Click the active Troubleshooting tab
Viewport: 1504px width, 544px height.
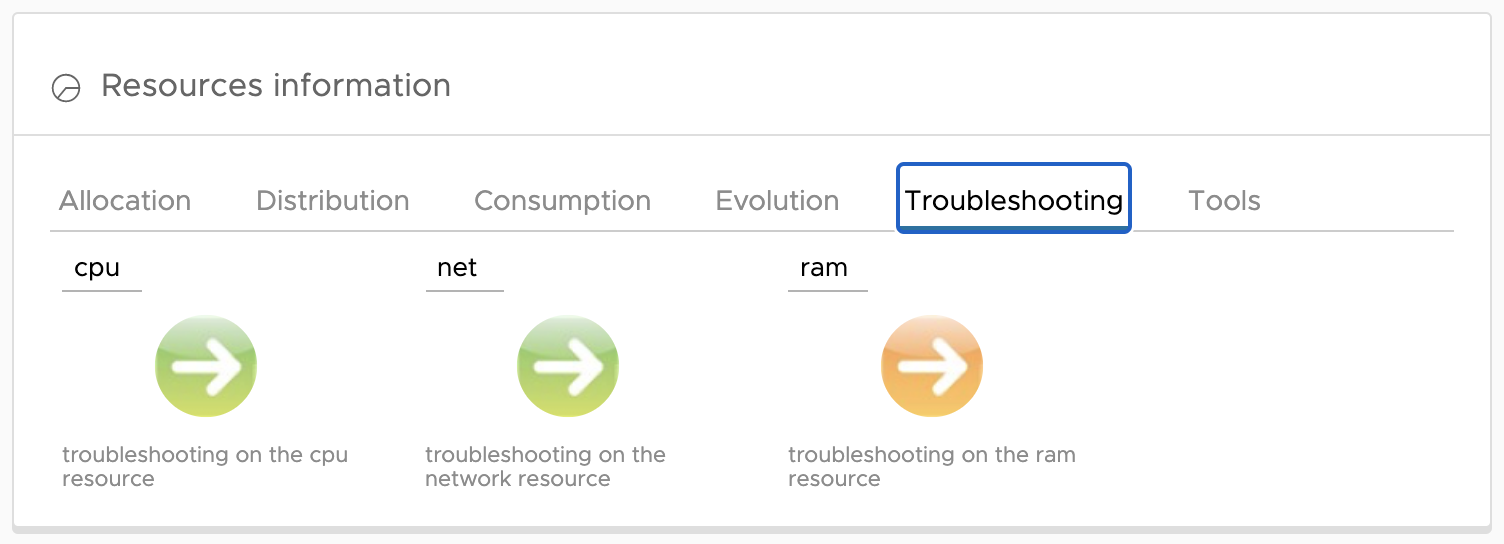pyautogui.click(x=1014, y=199)
